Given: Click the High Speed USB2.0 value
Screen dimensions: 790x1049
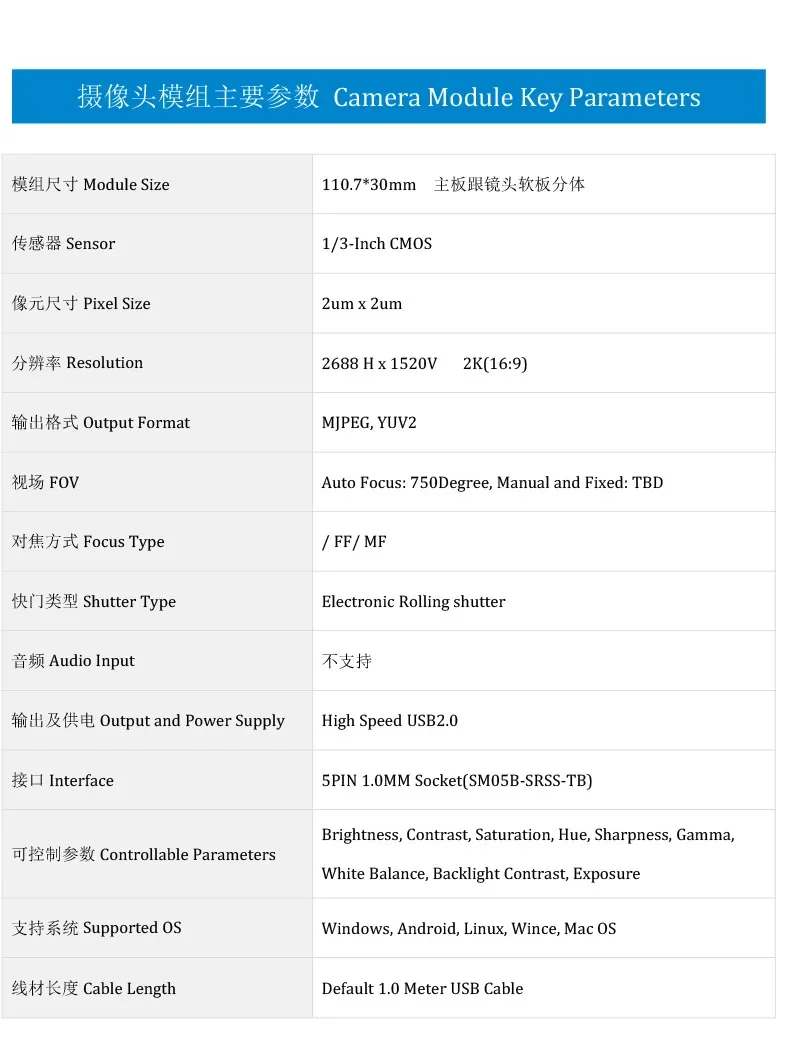Looking at the screenshot, I should tap(390, 721).
